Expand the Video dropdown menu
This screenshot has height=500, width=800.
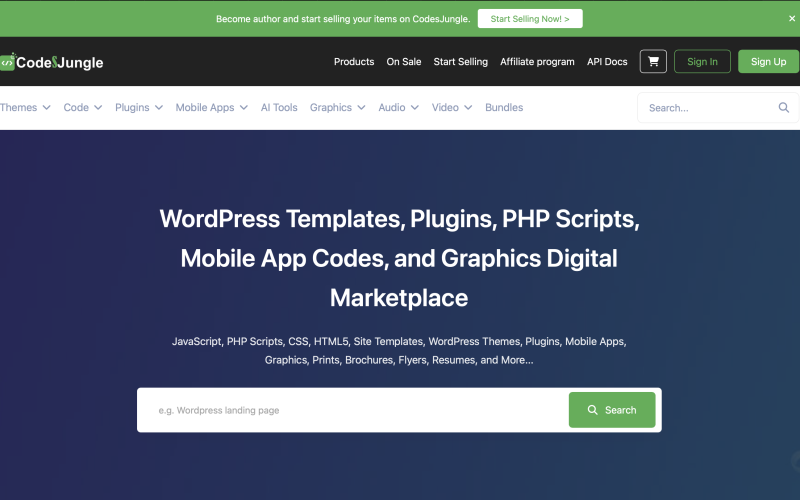[452, 108]
